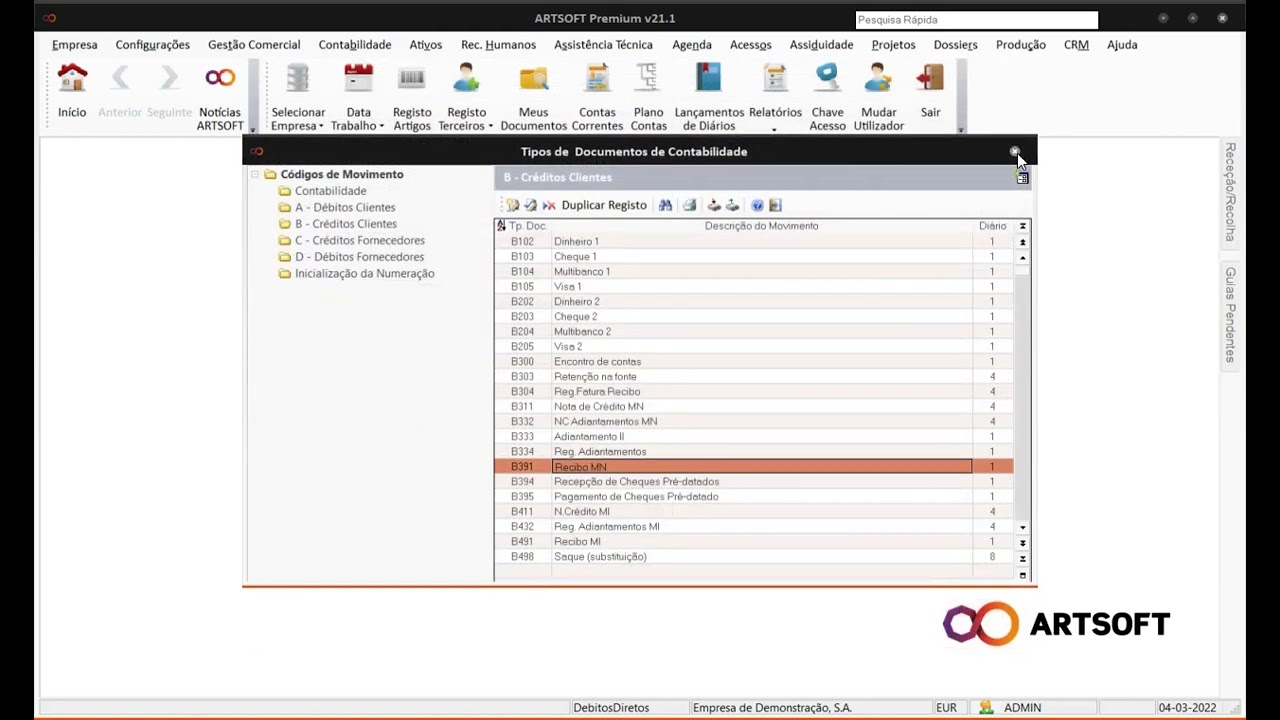Click sort icon beside Tp. Doc. header
Screen dimensions: 1280x720
click(x=501, y=226)
